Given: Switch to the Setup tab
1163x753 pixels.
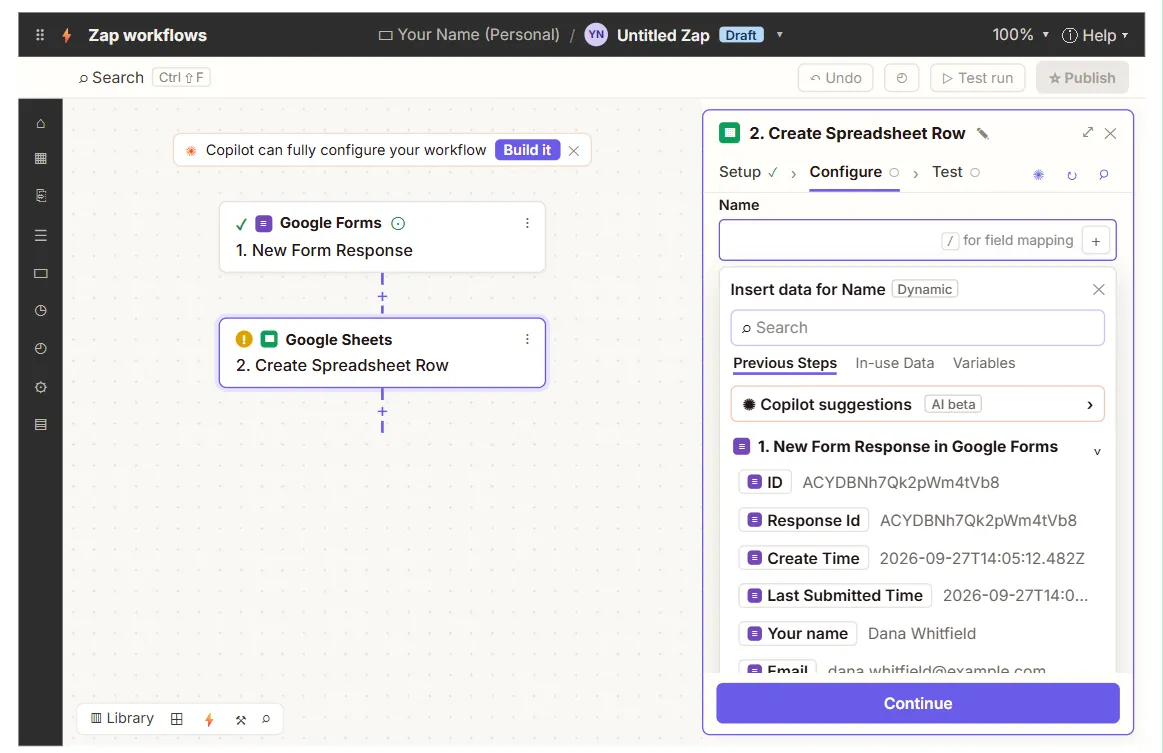Looking at the screenshot, I should click(748, 172).
